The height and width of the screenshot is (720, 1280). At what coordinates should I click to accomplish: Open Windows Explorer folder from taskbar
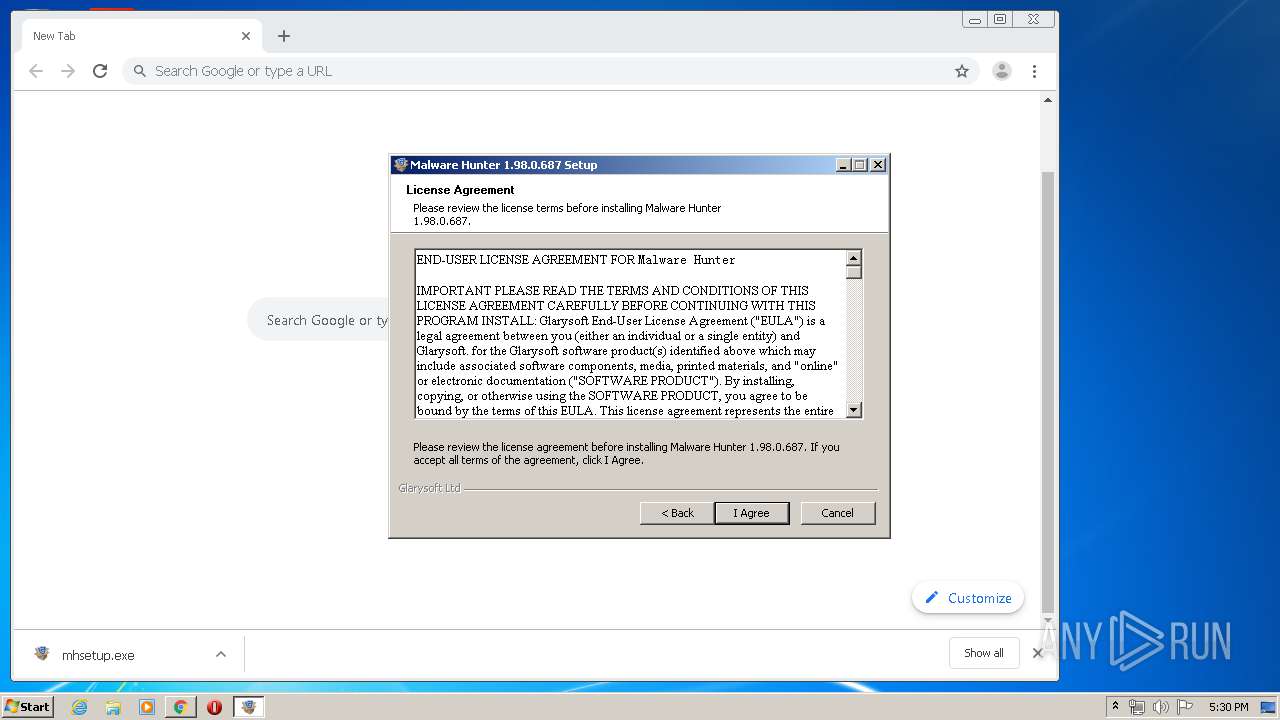pos(113,707)
